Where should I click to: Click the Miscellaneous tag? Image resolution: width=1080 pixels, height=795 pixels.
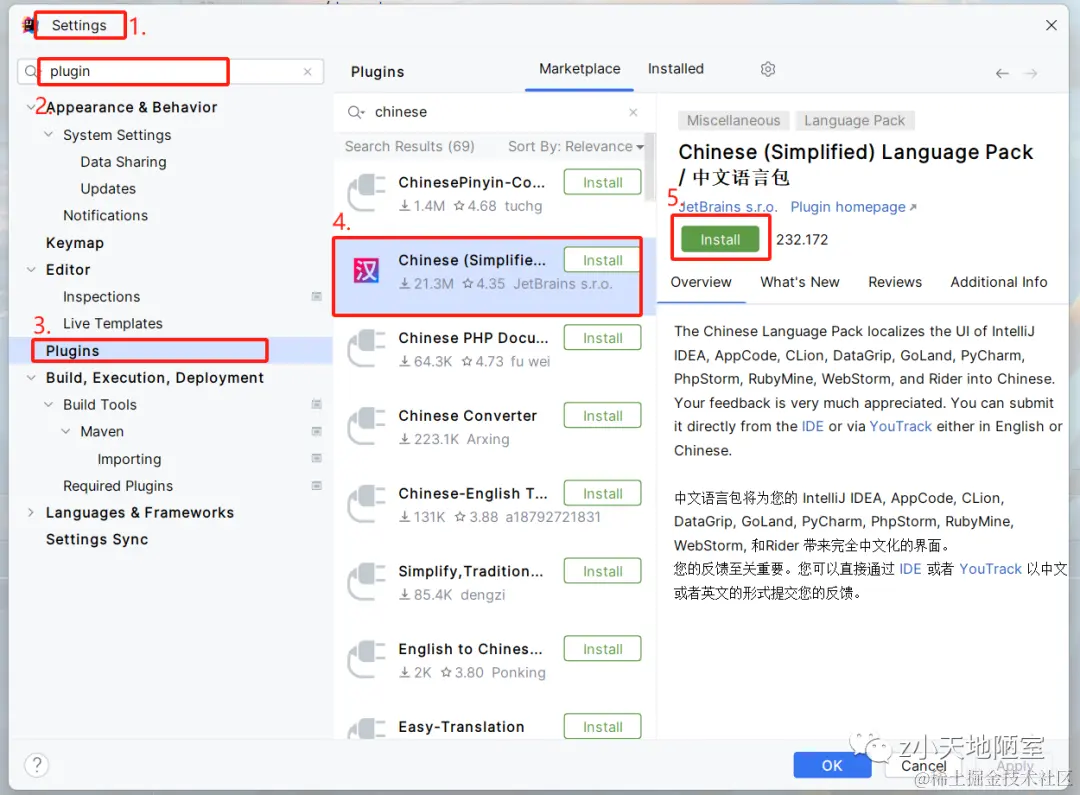pos(733,121)
